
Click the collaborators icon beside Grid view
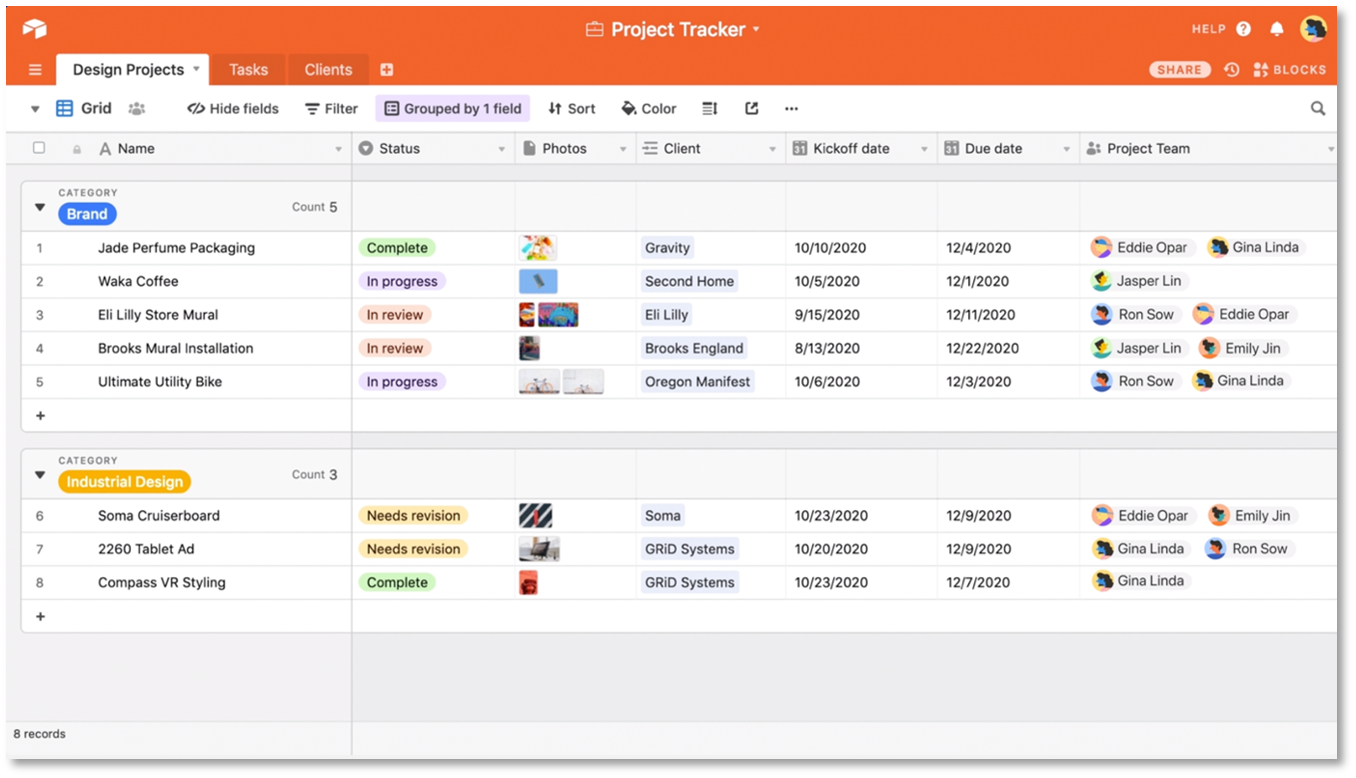click(x=137, y=108)
